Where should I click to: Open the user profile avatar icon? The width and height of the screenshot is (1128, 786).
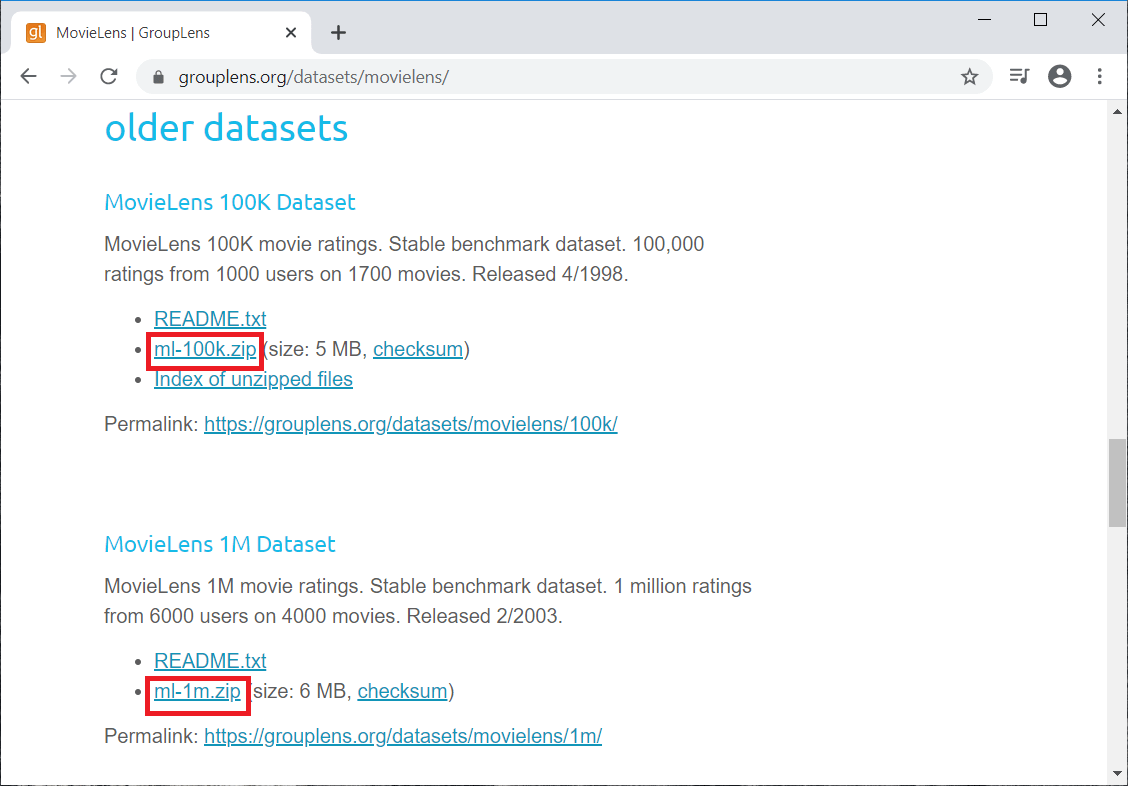click(1059, 77)
